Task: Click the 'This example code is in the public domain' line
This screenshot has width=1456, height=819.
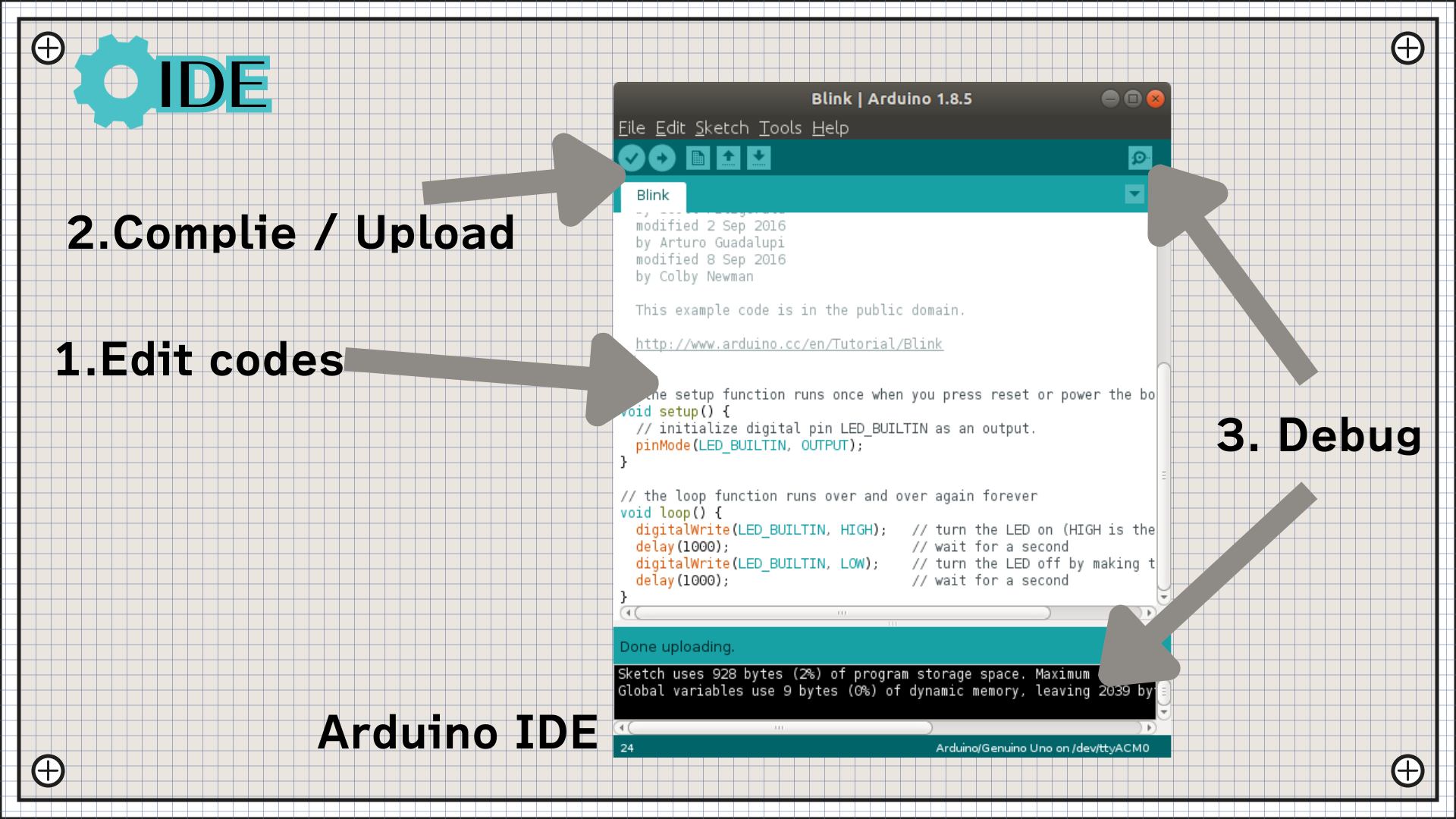Action: [800, 310]
